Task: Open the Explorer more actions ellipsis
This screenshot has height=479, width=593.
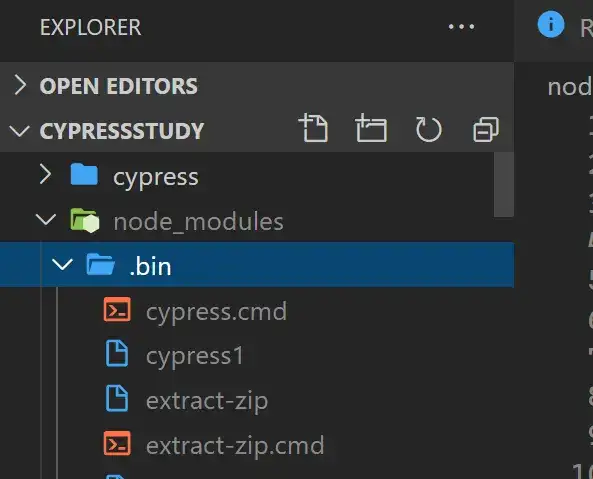Action: pyautogui.click(x=461, y=27)
